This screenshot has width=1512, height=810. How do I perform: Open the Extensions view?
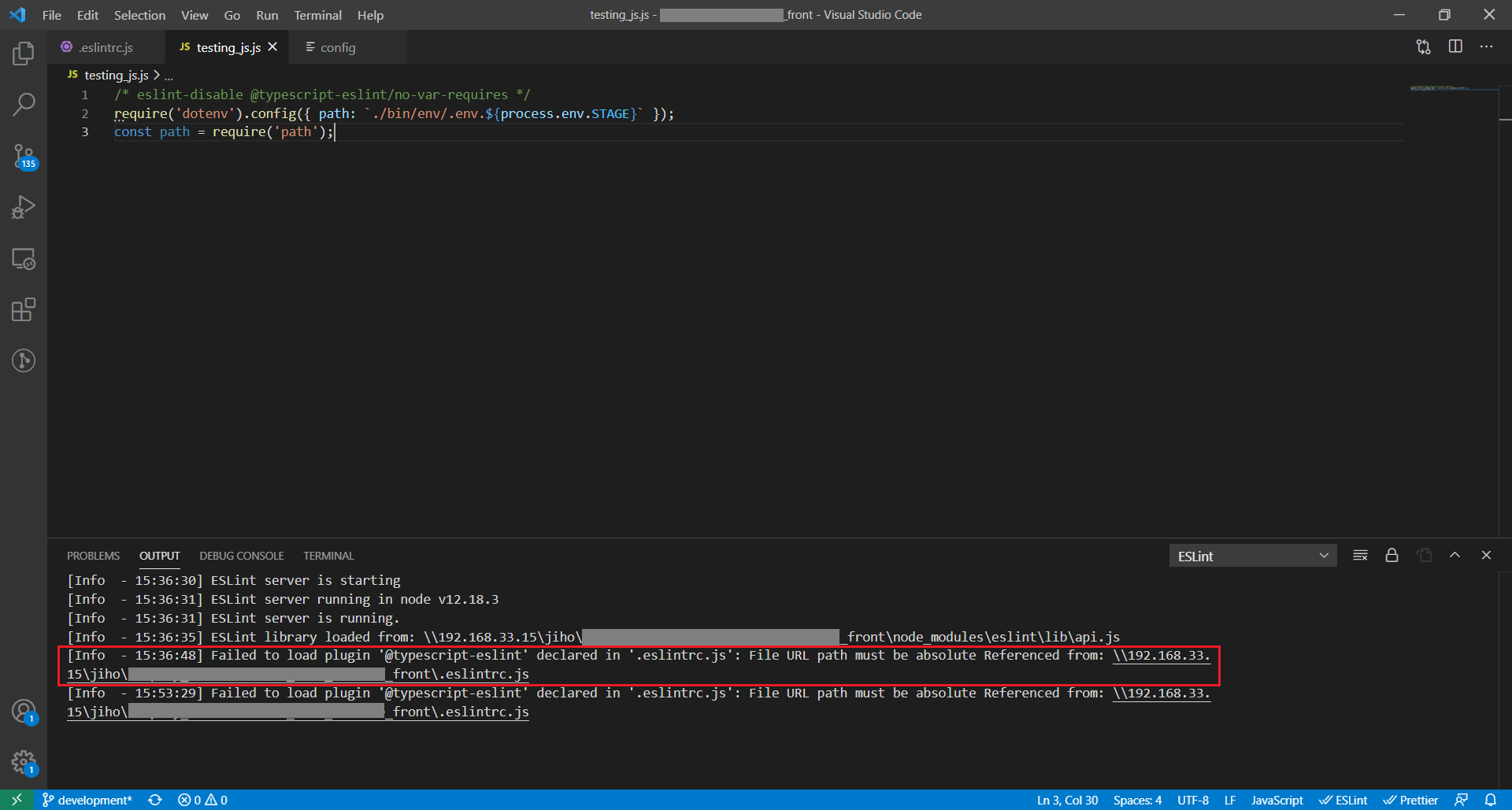[24, 309]
